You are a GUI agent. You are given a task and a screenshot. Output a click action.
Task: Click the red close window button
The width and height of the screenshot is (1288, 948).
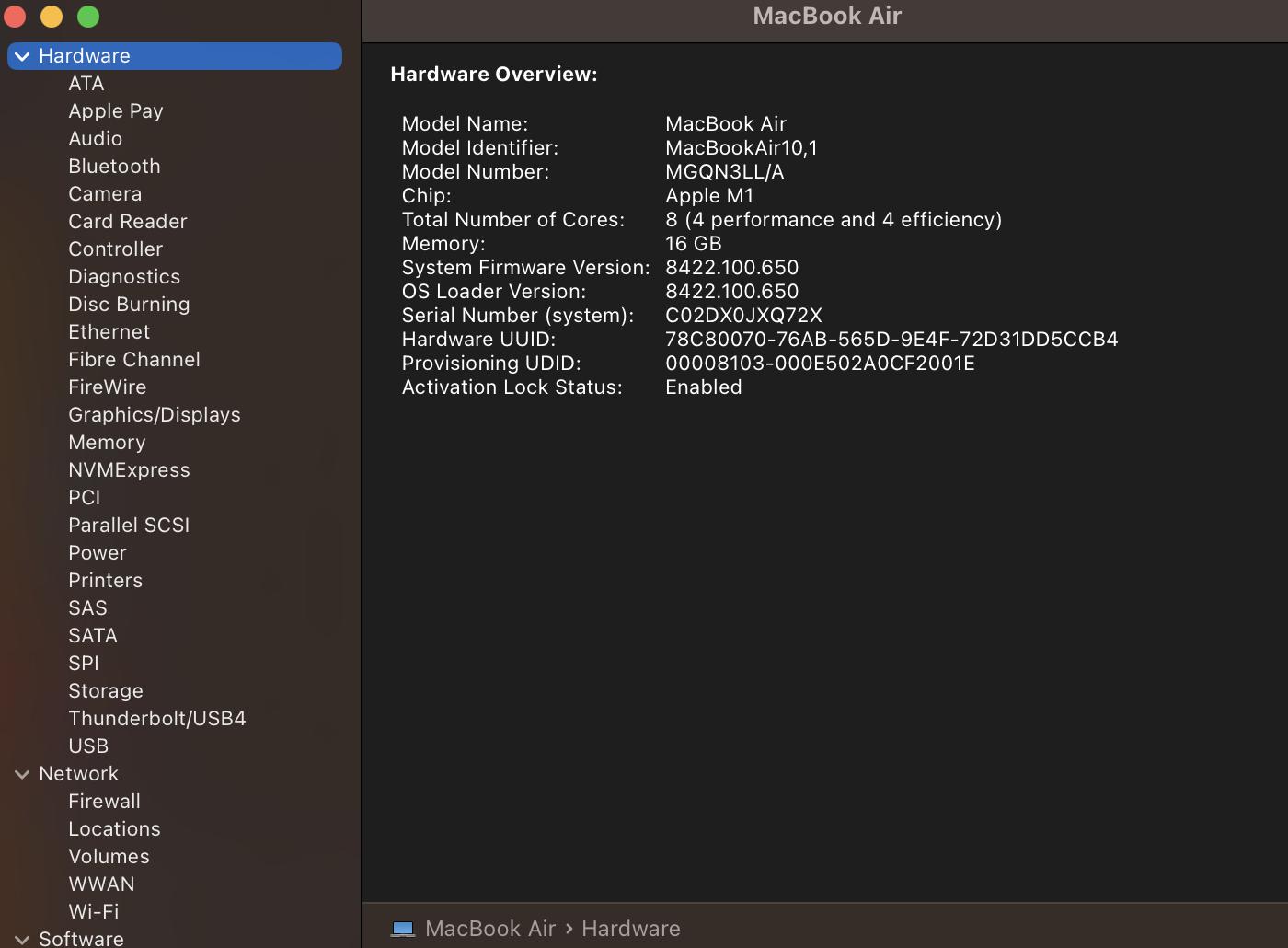click(15, 17)
